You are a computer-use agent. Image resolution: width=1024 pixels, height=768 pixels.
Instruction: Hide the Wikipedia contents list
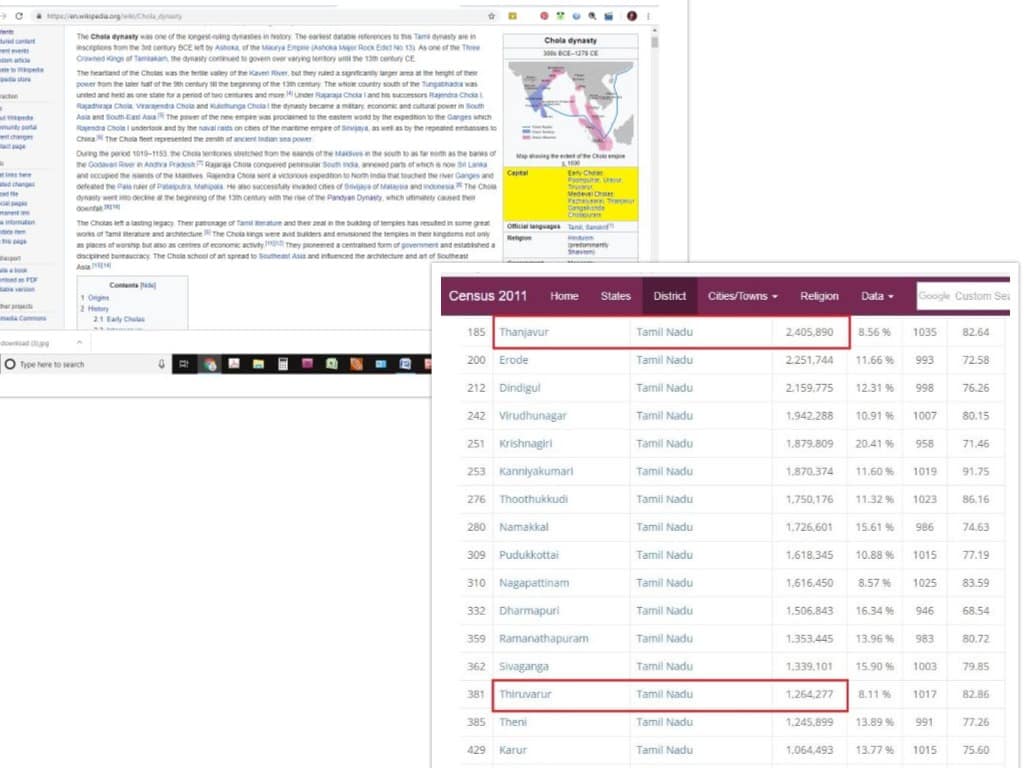(x=148, y=285)
